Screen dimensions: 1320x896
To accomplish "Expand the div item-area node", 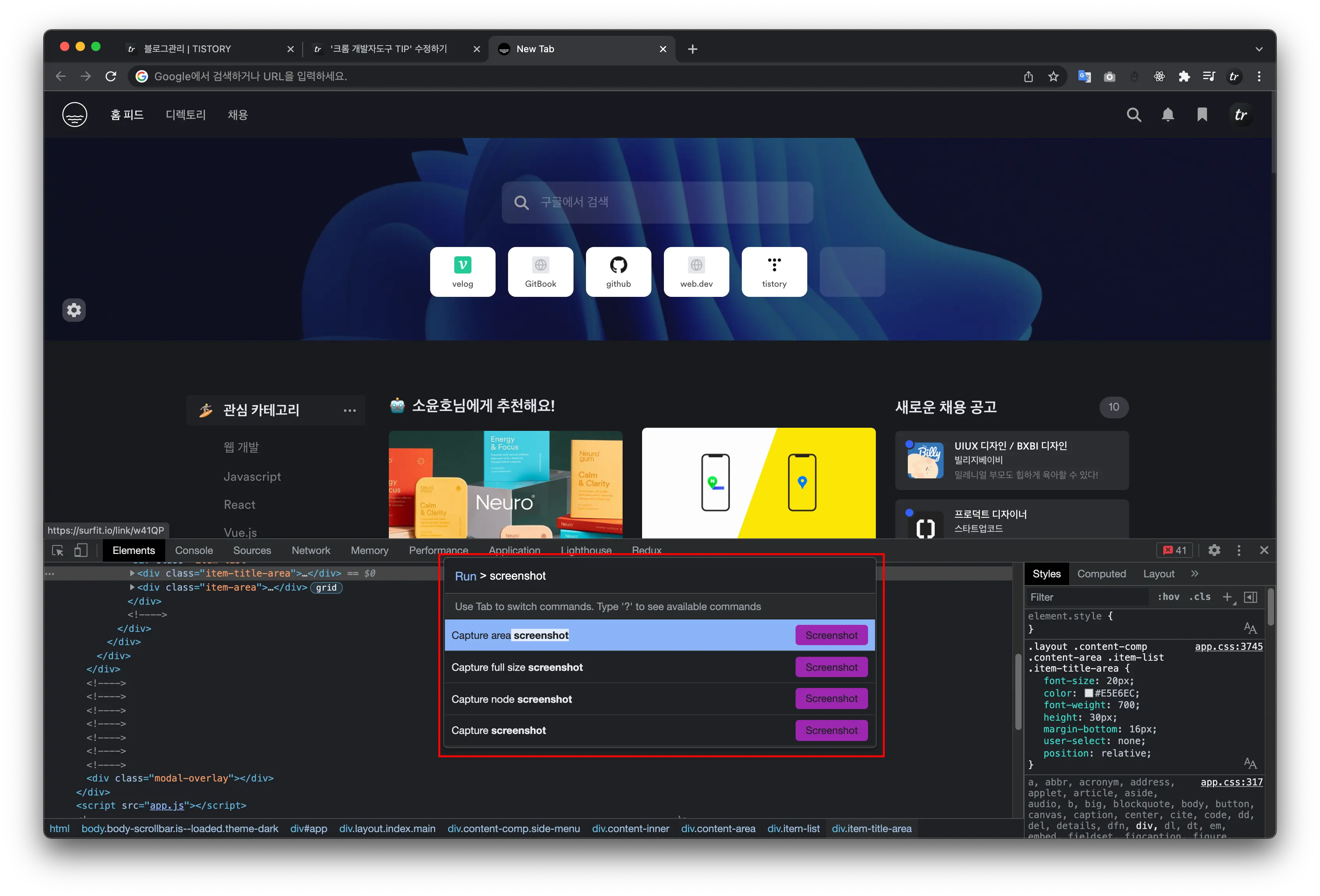I will click(x=132, y=587).
